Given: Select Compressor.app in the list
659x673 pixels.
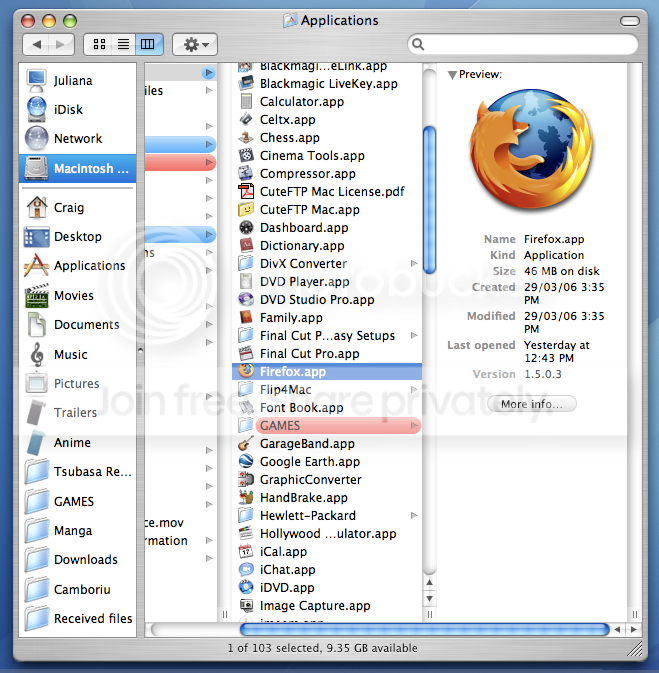Looking at the screenshot, I should coord(327,174).
